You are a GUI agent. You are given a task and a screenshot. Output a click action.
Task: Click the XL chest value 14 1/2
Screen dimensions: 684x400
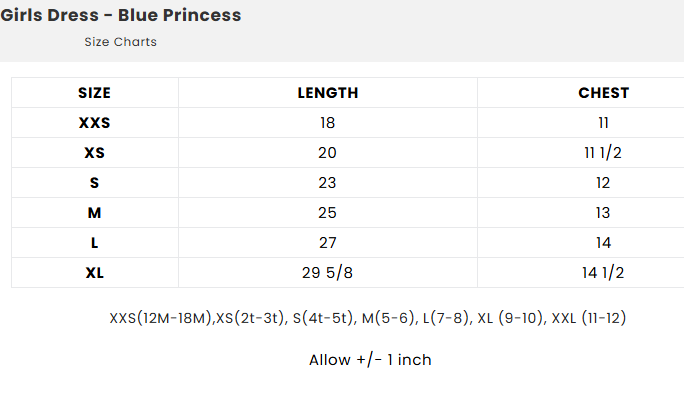pyautogui.click(x=603, y=273)
